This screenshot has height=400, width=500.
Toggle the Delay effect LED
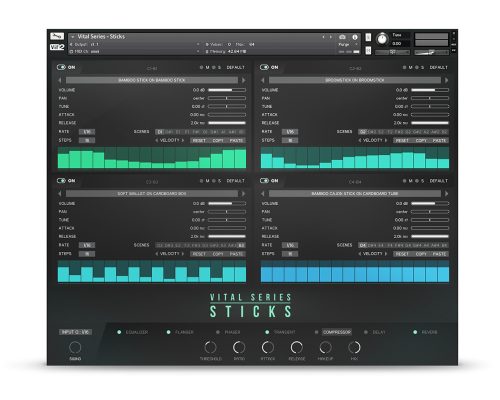[x=366, y=332]
